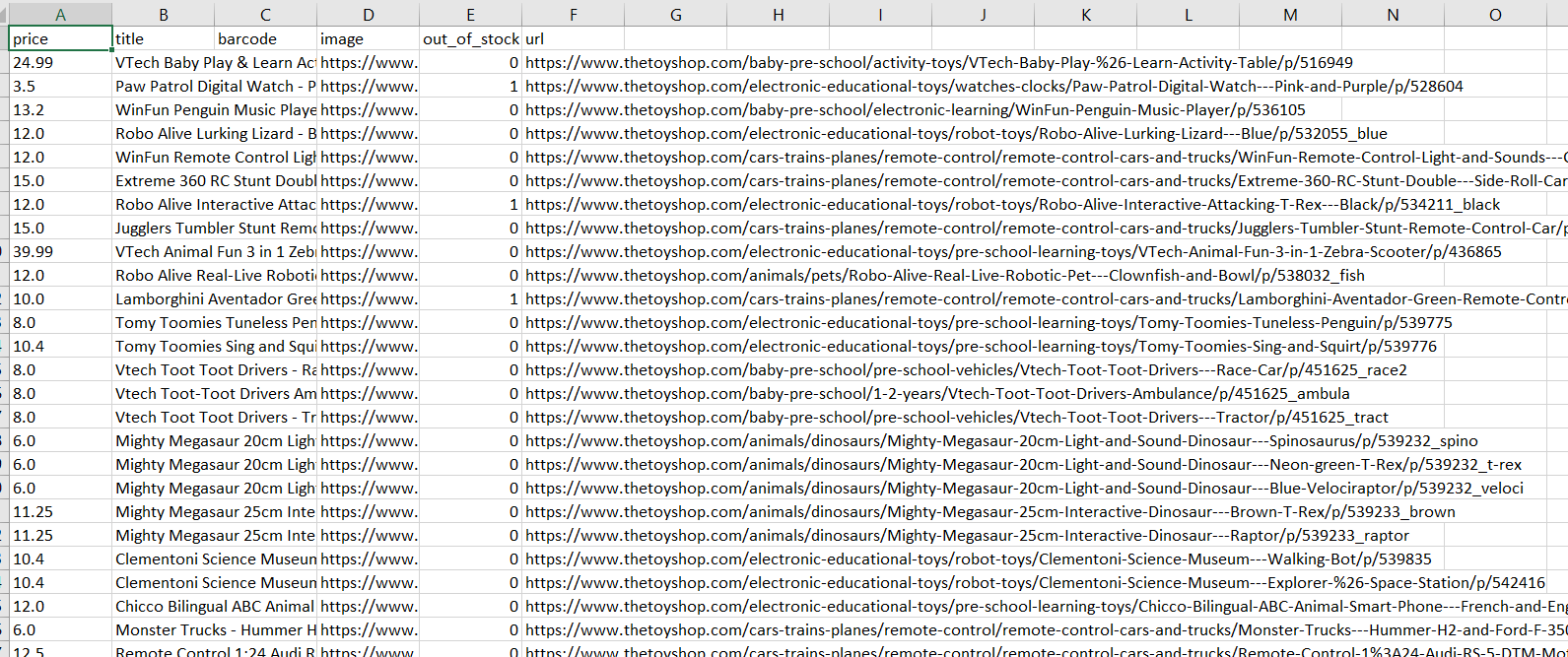1568x657 pixels.
Task: Select URL ending in /p/539232_spino
Action: point(1002,440)
